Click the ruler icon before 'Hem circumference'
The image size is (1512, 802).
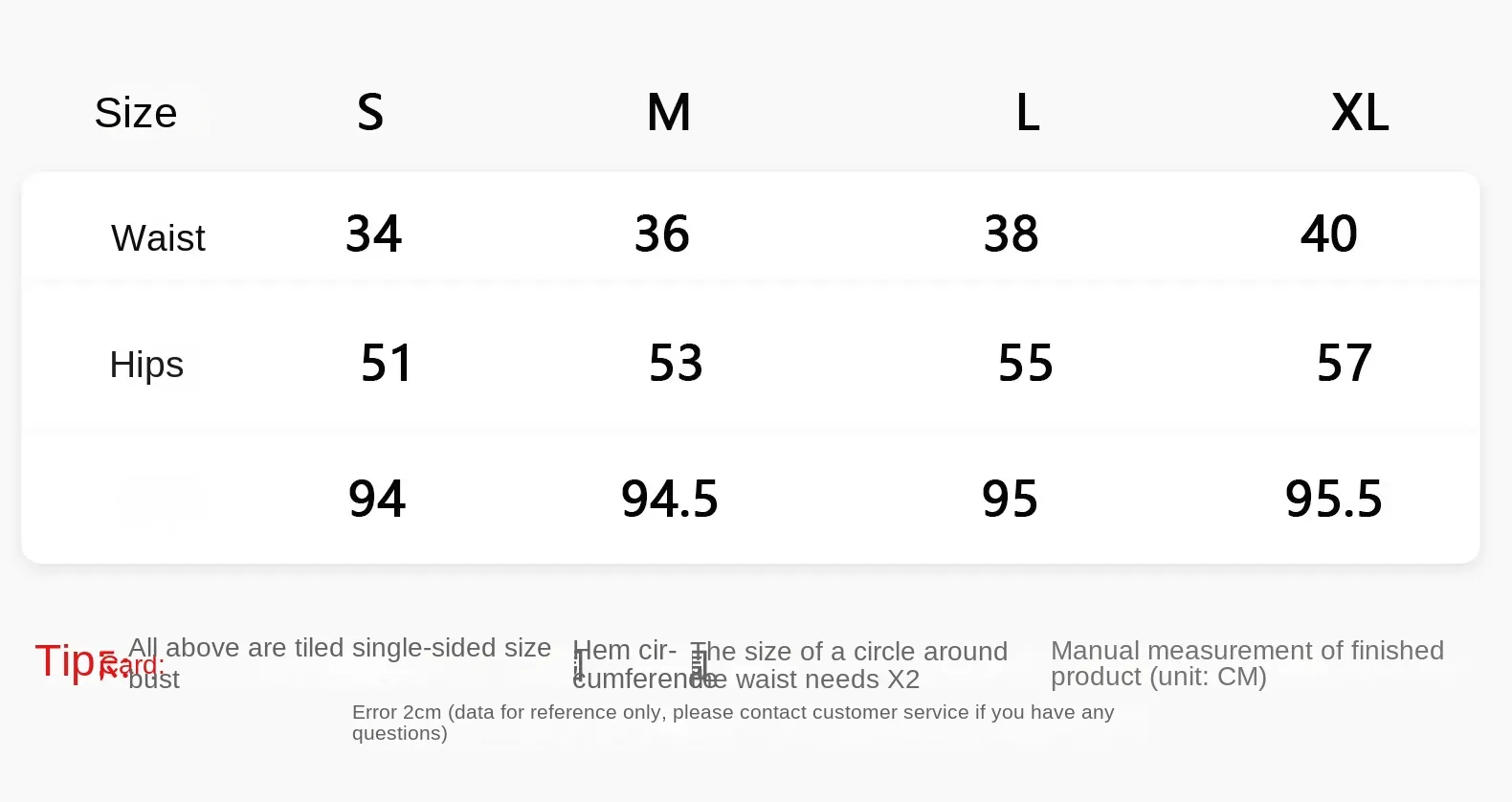579,663
